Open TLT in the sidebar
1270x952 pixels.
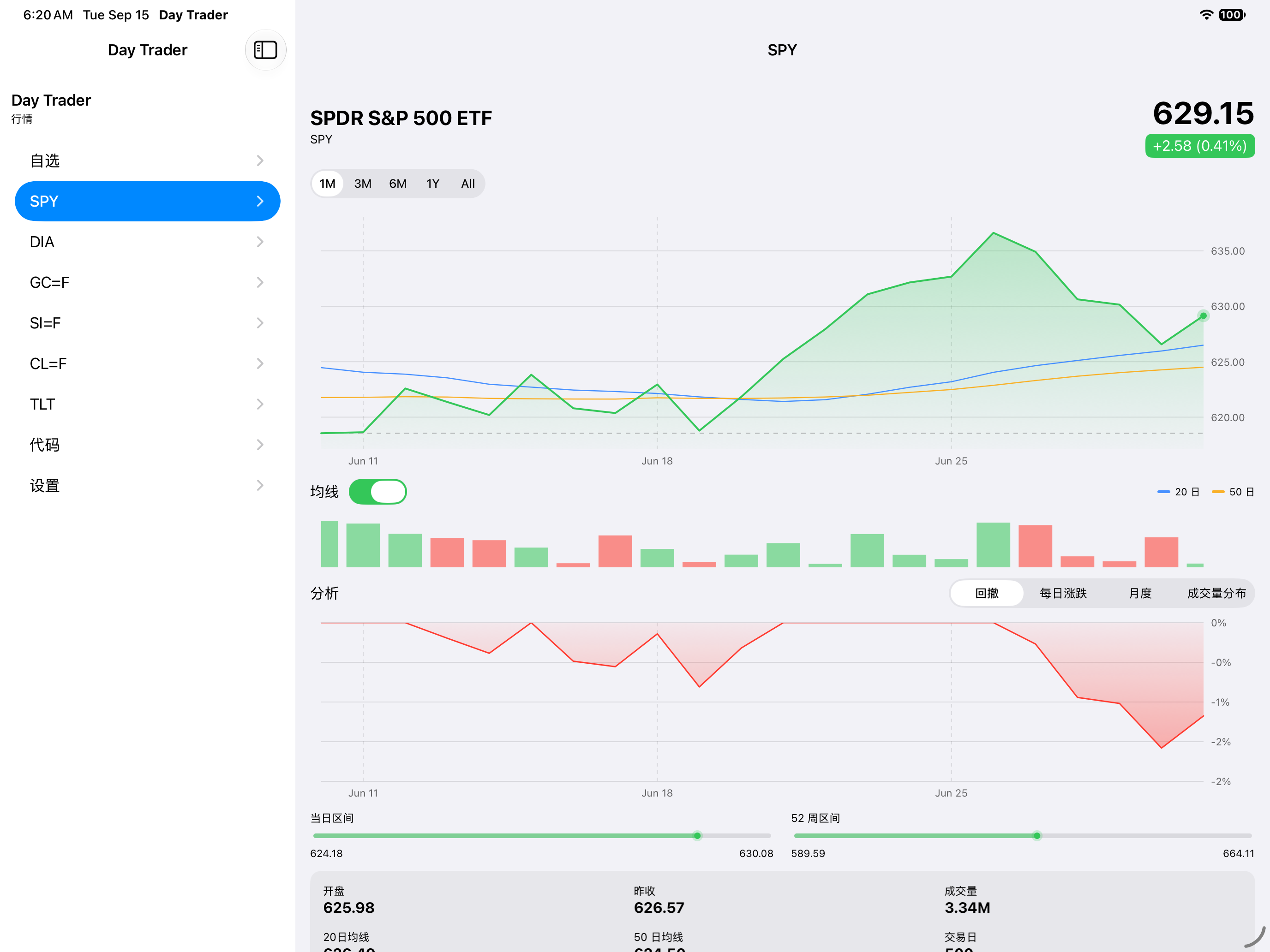click(x=148, y=405)
